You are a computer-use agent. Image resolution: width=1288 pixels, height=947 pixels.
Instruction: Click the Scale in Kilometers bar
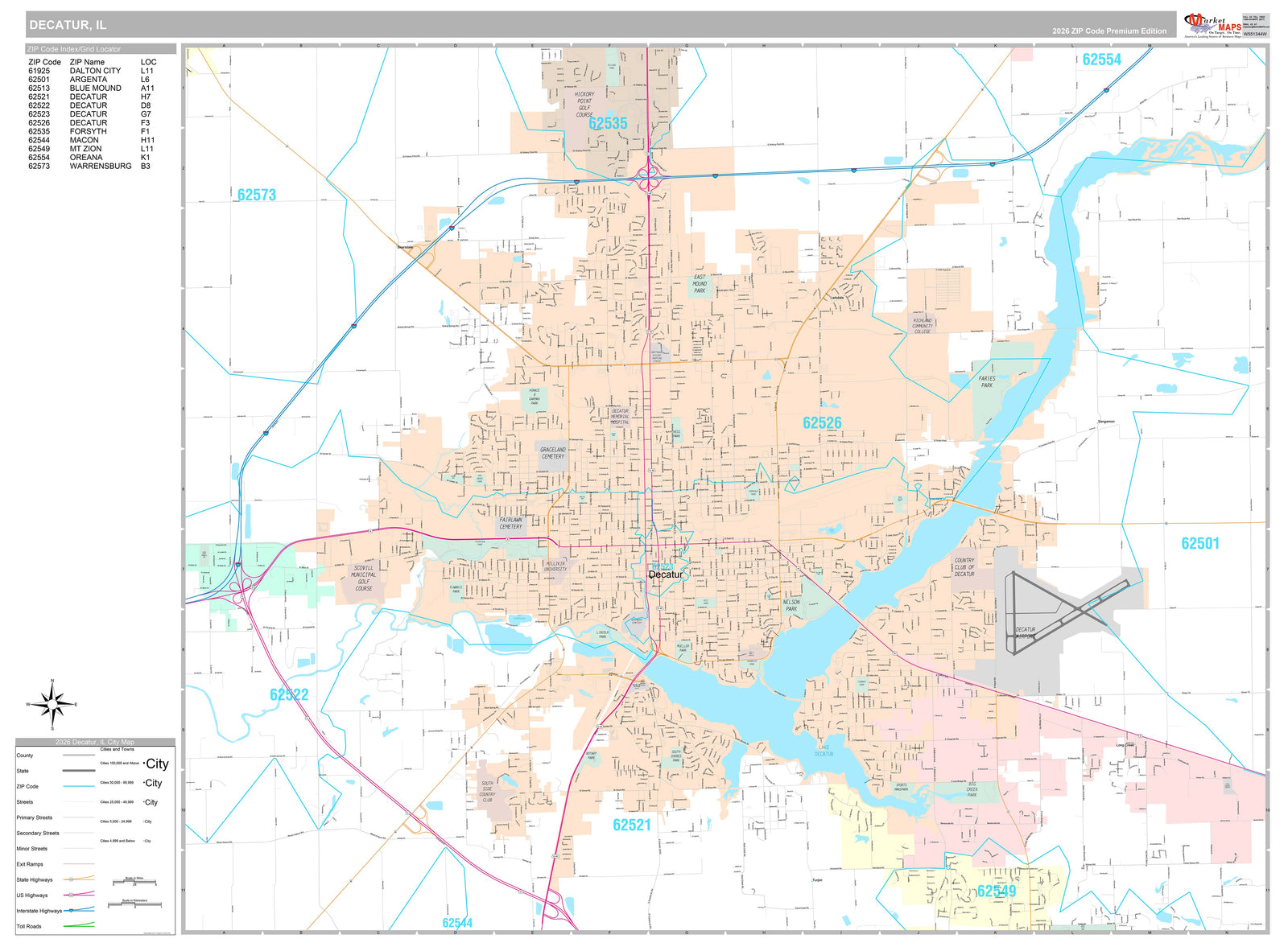134,904
